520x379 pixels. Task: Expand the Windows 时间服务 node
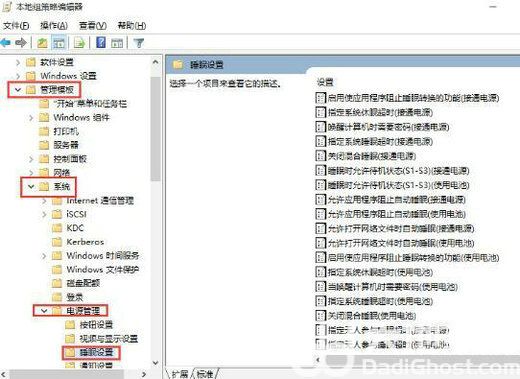click(x=44, y=256)
